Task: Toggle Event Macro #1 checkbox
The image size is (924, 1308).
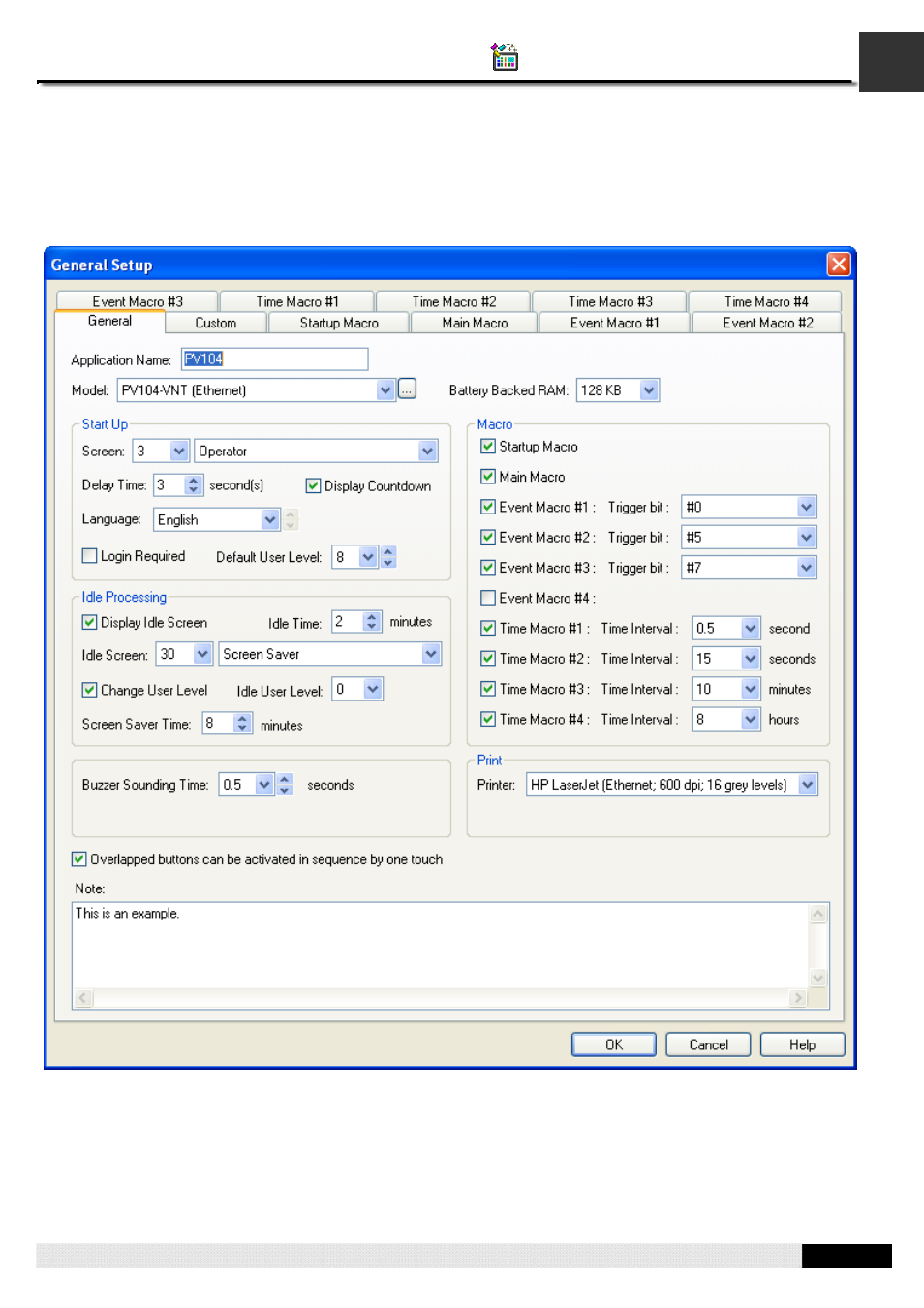Action: tap(488, 506)
